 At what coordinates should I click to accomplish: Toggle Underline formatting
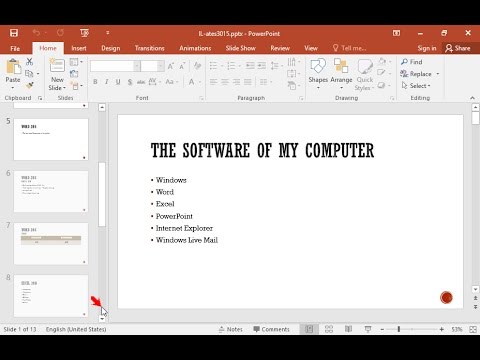118,82
